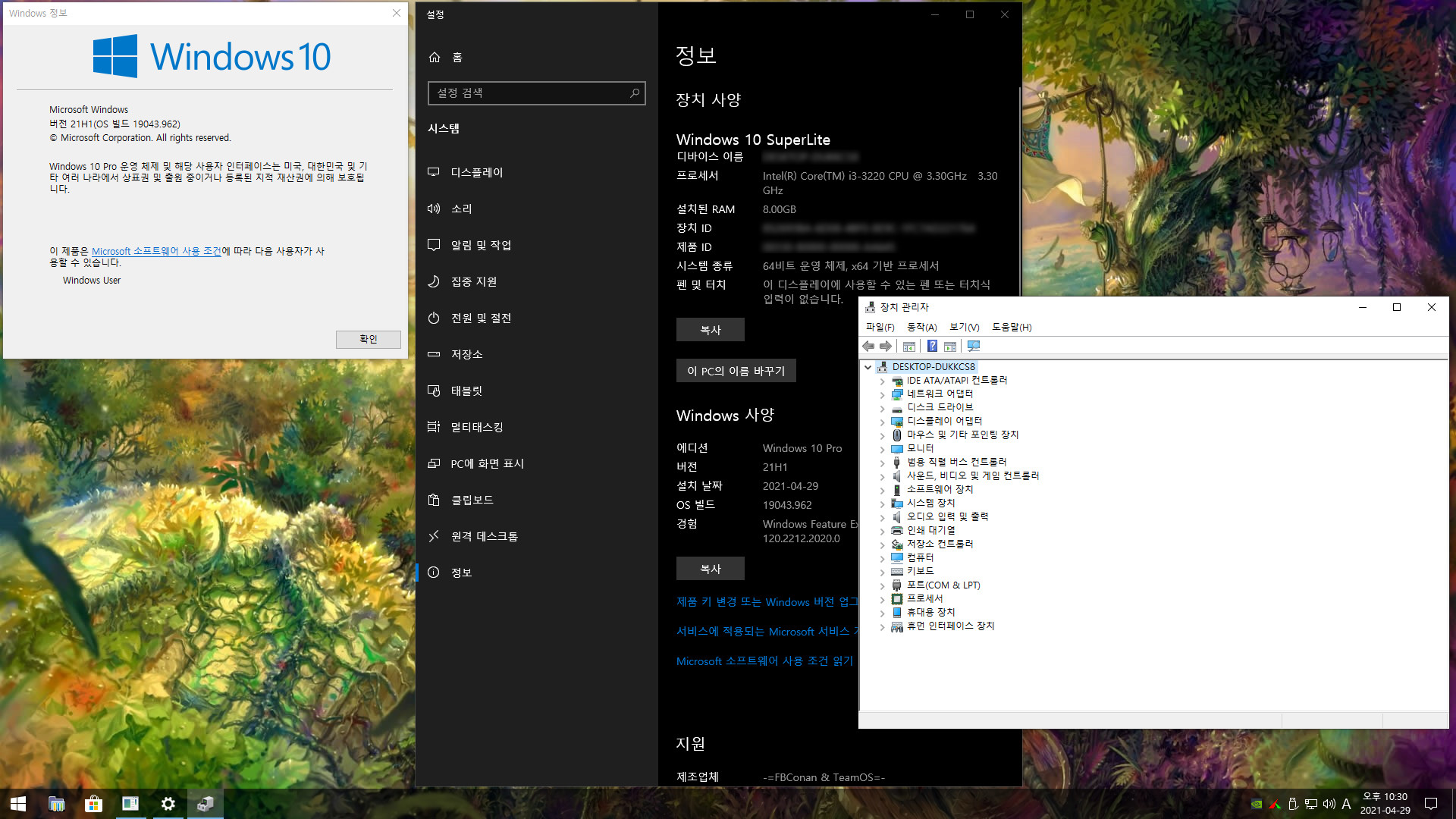Click the search magnifier in settings search box
The width and height of the screenshot is (1456, 819).
635,93
